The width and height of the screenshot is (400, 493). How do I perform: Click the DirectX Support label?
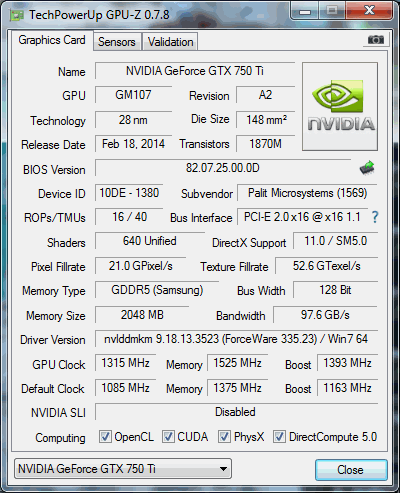coord(249,243)
